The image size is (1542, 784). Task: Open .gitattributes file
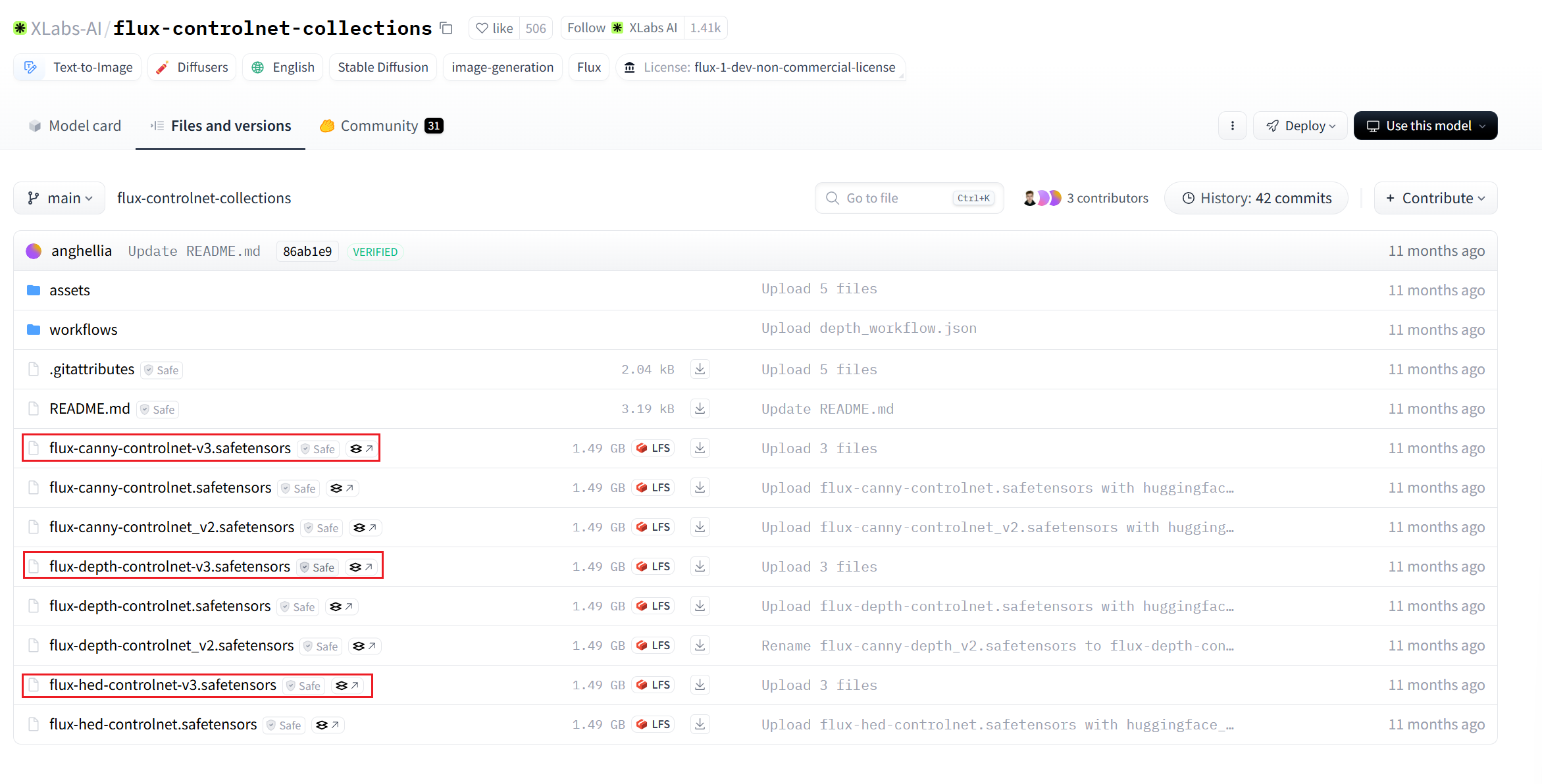[x=92, y=369]
